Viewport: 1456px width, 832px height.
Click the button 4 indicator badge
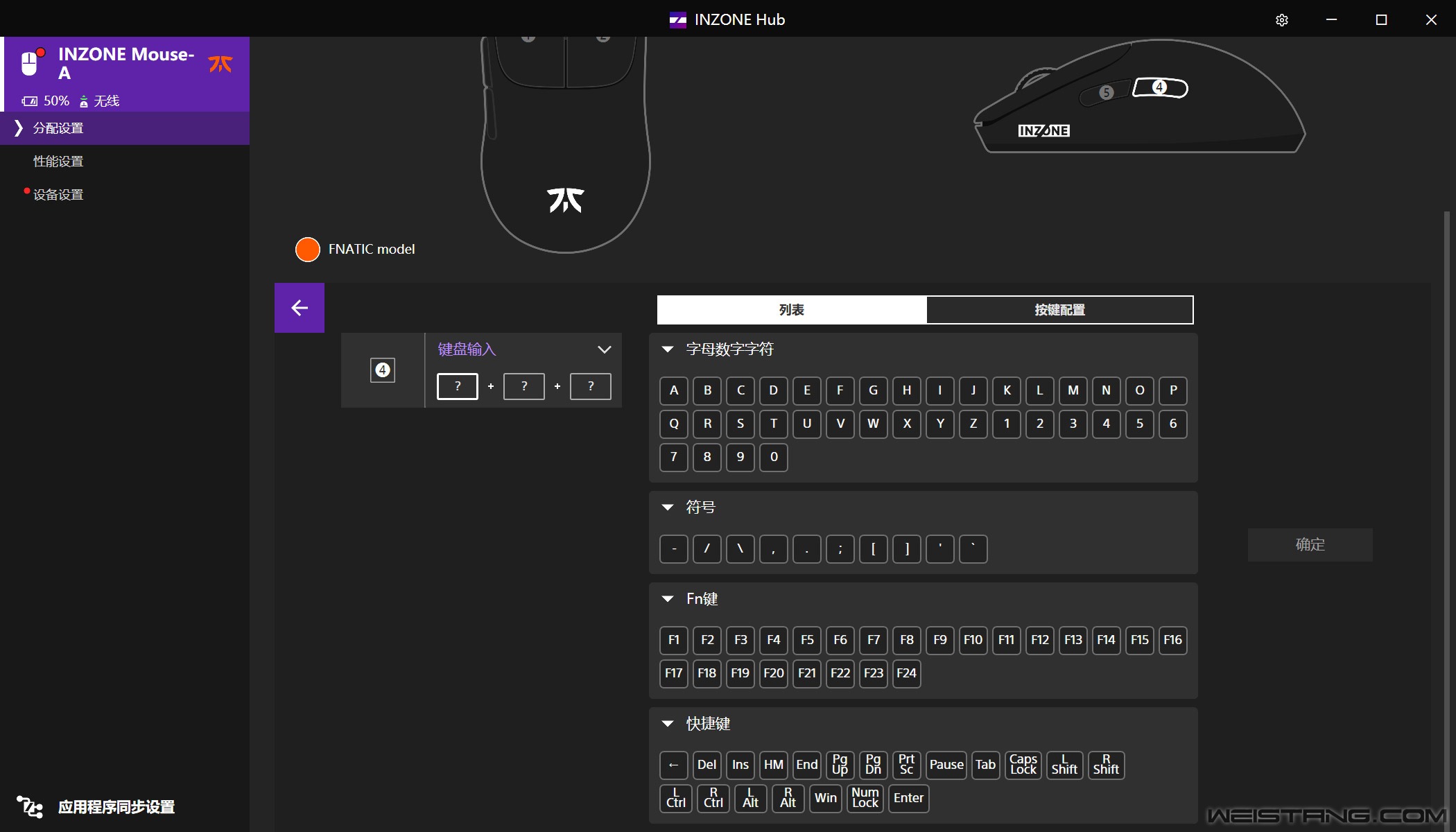[x=383, y=370]
